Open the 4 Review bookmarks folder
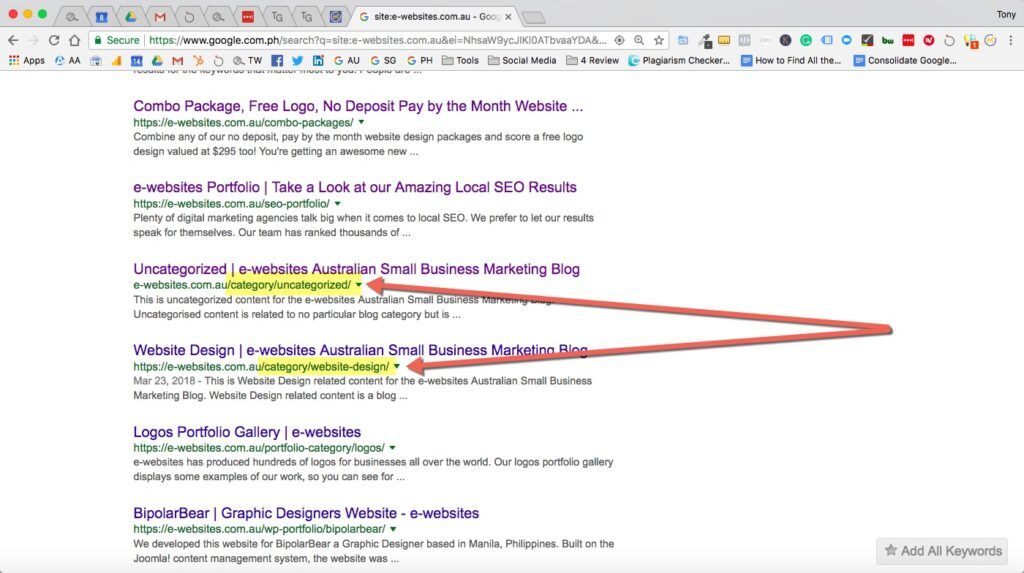The height and width of the screenshot is (573, 1024). click(x=592, y=60)
